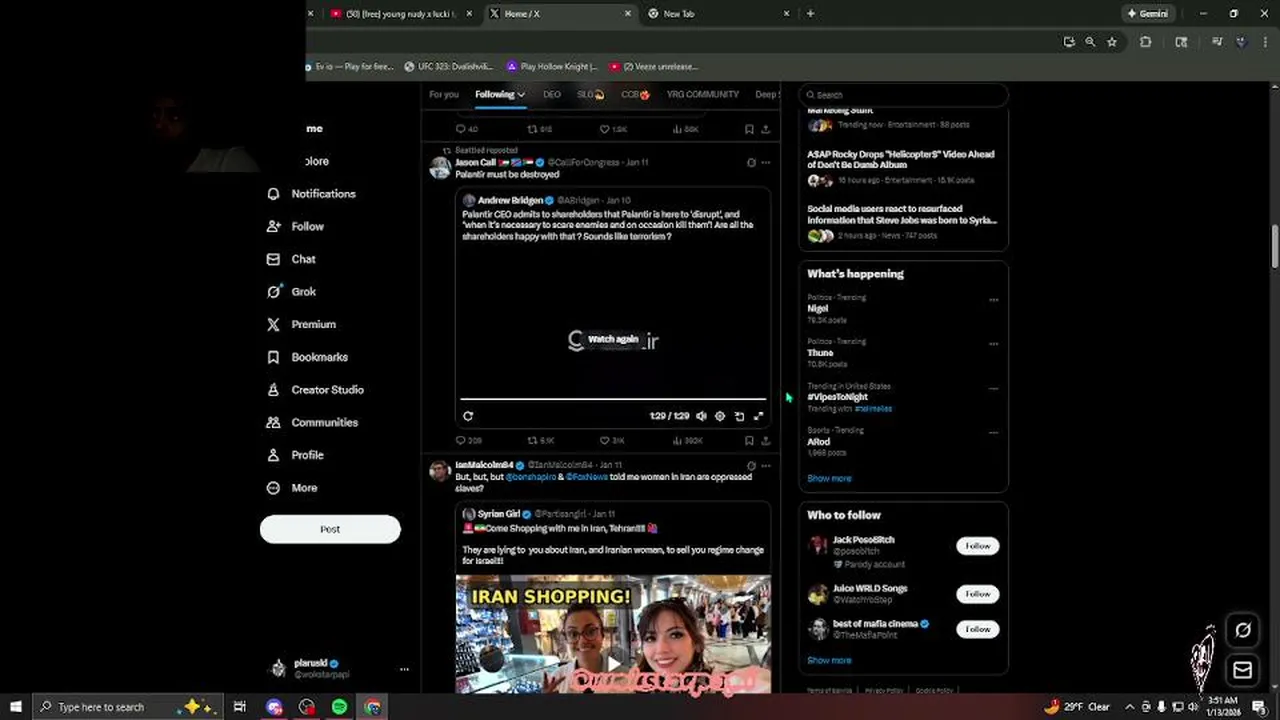This screenshot has width=1280, height=720.
Task: Mute the video with the speaker icon
Action: point(701,416)
